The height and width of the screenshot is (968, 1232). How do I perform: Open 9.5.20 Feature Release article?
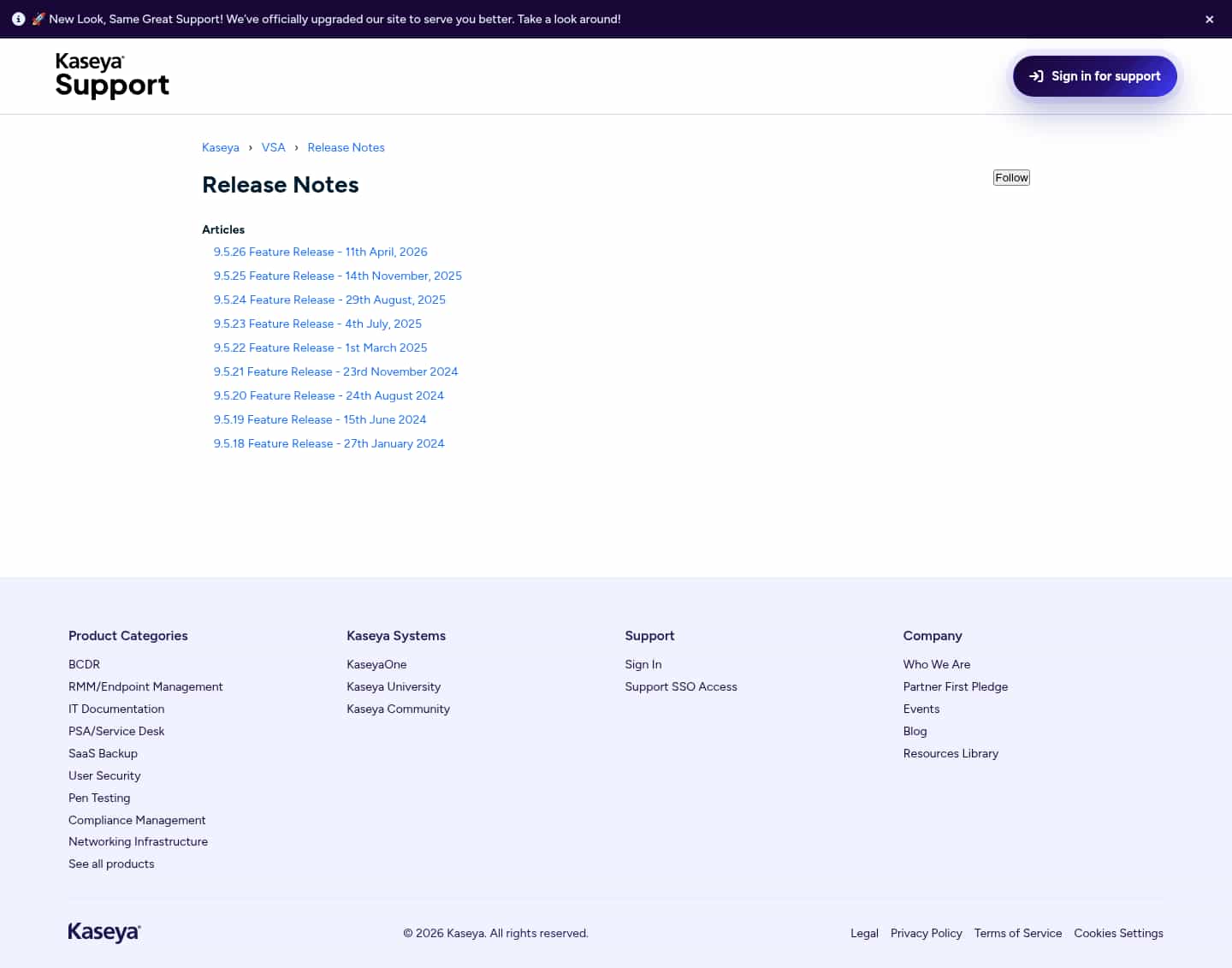pyautogui.click(x=329, y=395)
